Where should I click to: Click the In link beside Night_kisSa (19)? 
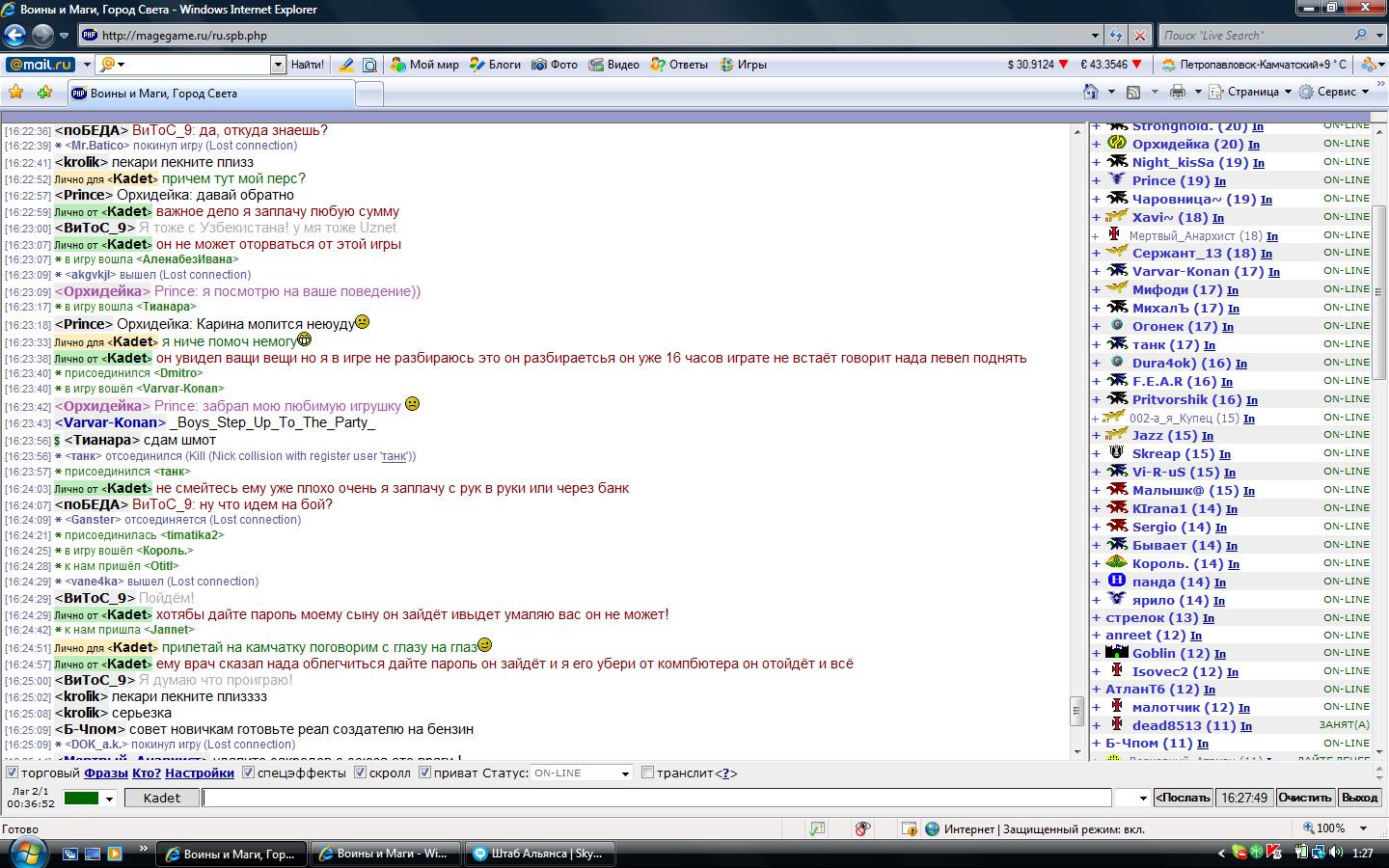1259,163
